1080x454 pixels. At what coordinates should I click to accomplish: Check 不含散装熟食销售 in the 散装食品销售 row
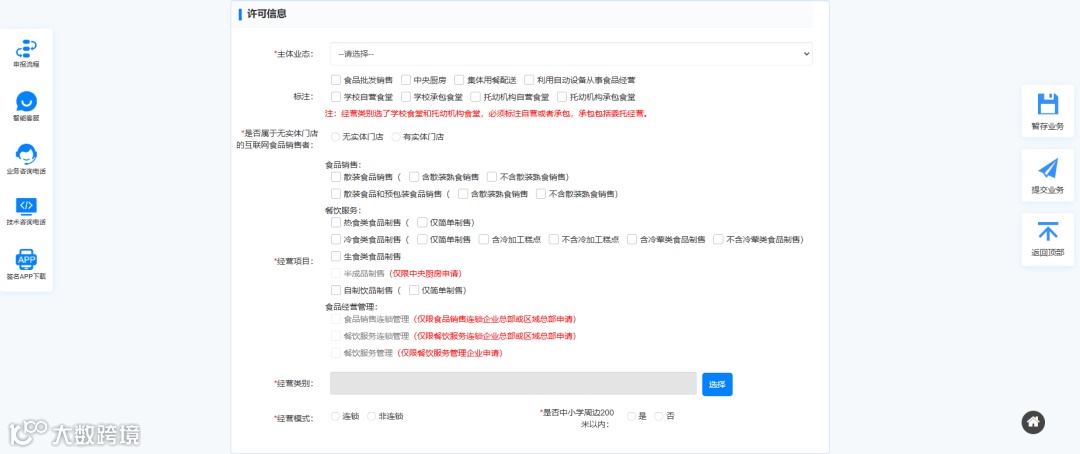click(x=492, y=177)
